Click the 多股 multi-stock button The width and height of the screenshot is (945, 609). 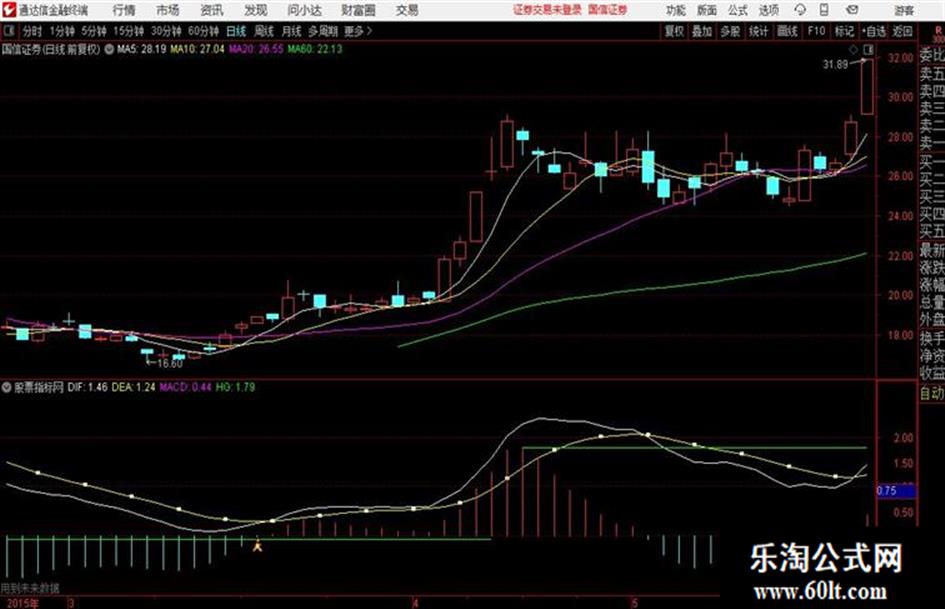tap(730, 31)
